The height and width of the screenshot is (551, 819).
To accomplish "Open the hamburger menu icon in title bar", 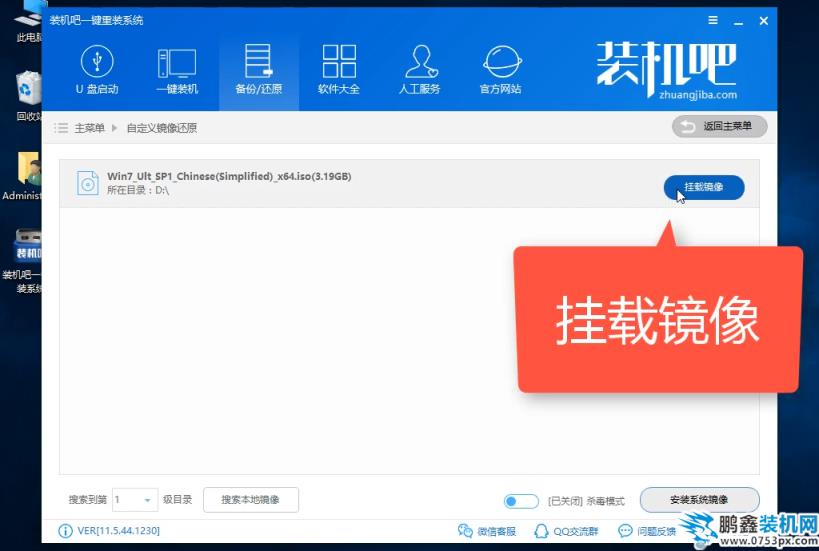I will pos(712,20).
